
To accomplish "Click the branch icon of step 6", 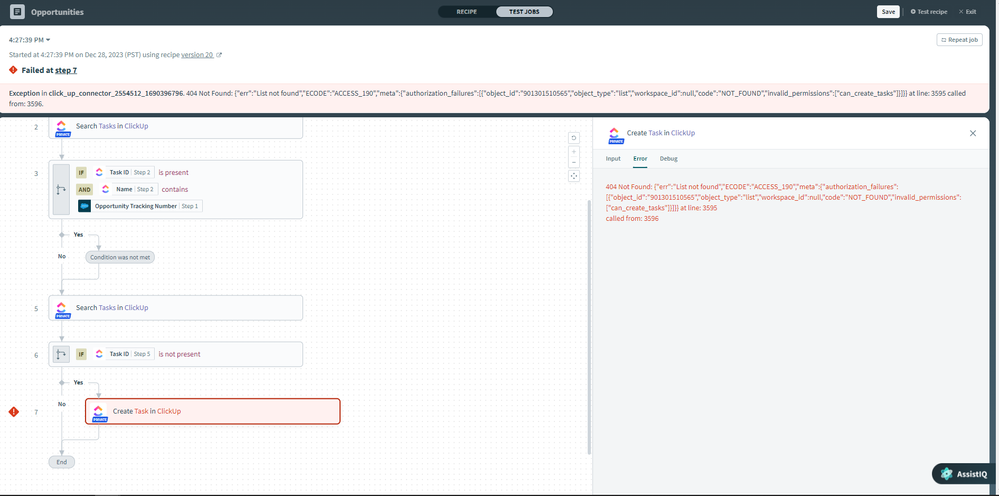I will (61, 354).
